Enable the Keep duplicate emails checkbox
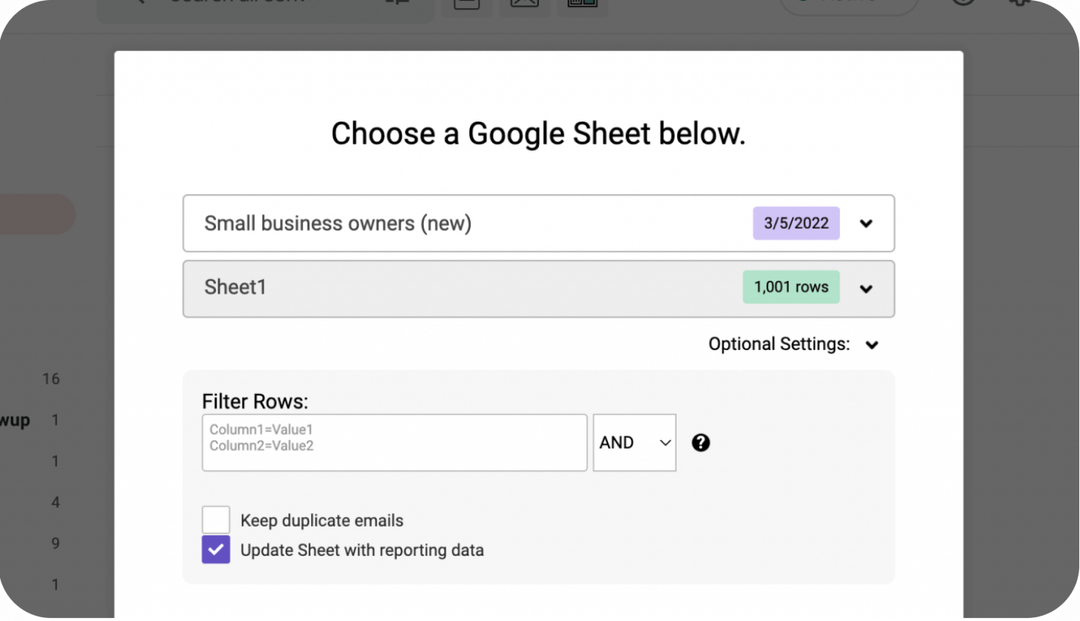This screenshot has height=621, width=1080. (216, 520)
